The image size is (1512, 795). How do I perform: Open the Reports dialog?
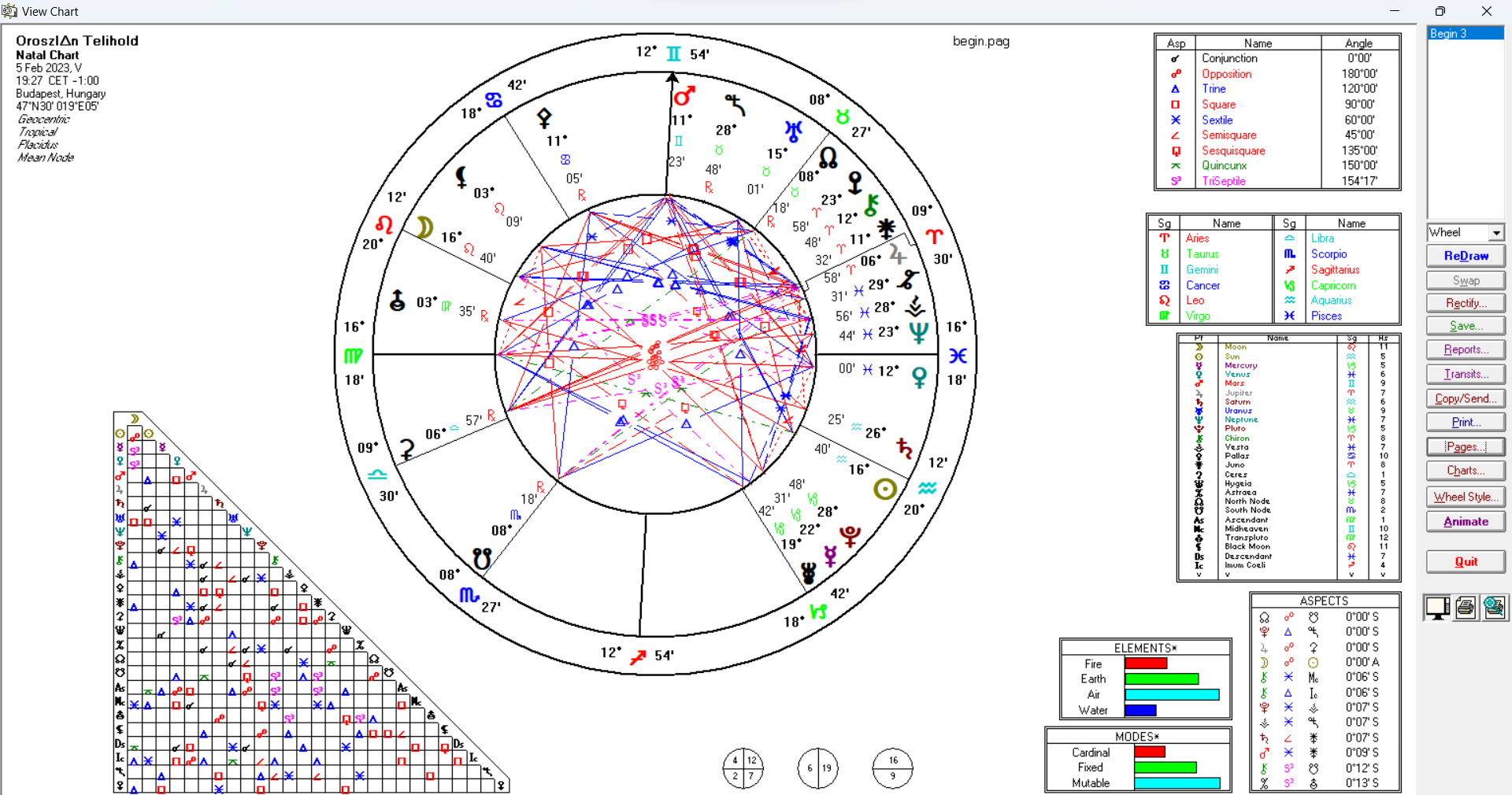click(x=1465, y=349)
